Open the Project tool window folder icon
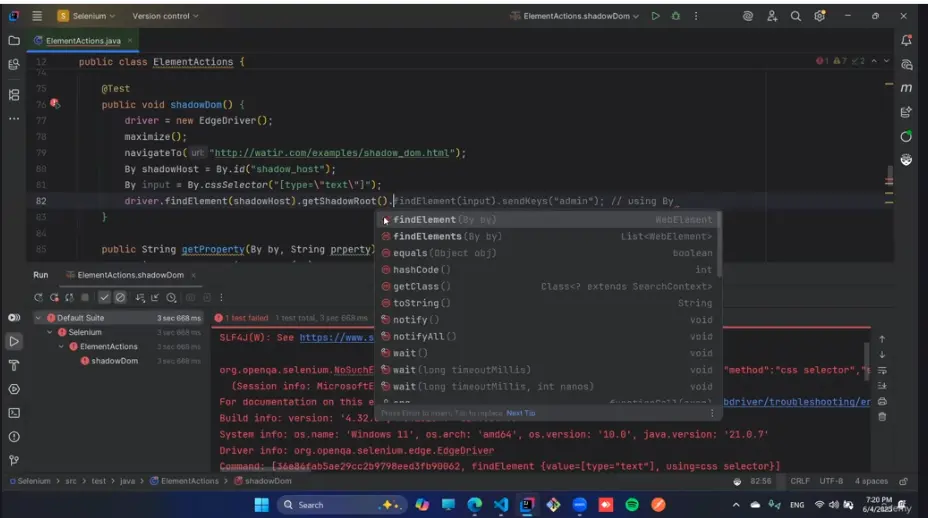 (x=14, y=41)
